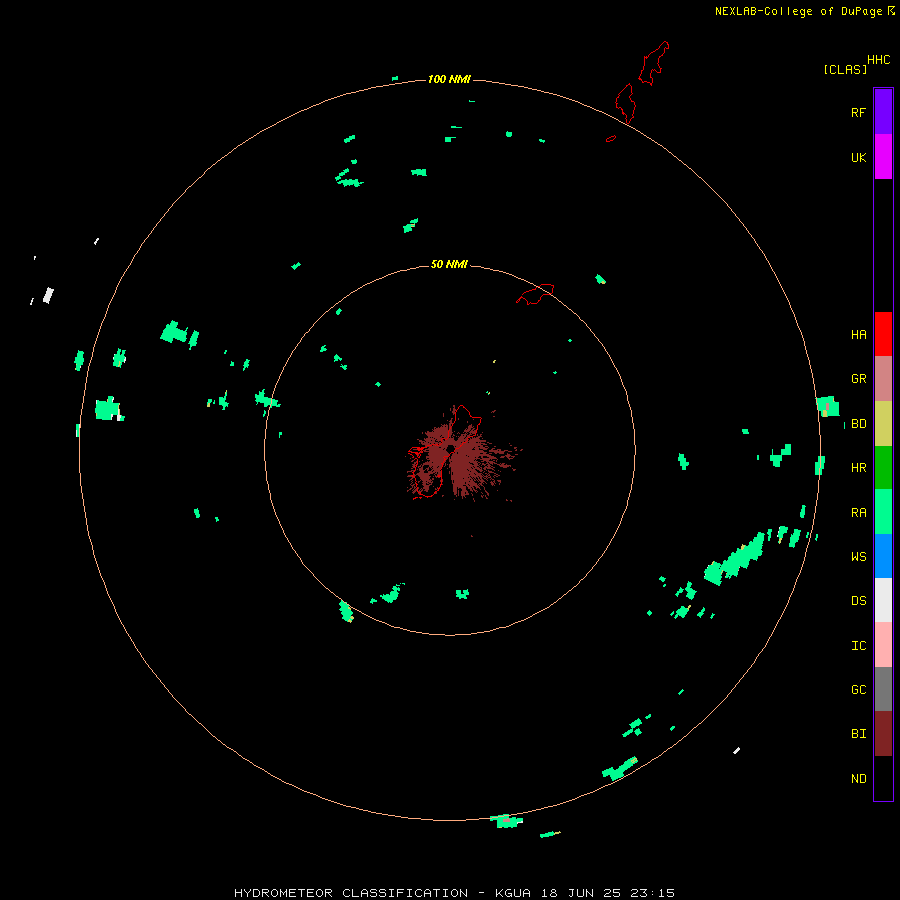Viewport: 900px width, 900px height.
Task: Select the GC gray color swatch
Action: (x=883, y=689)
